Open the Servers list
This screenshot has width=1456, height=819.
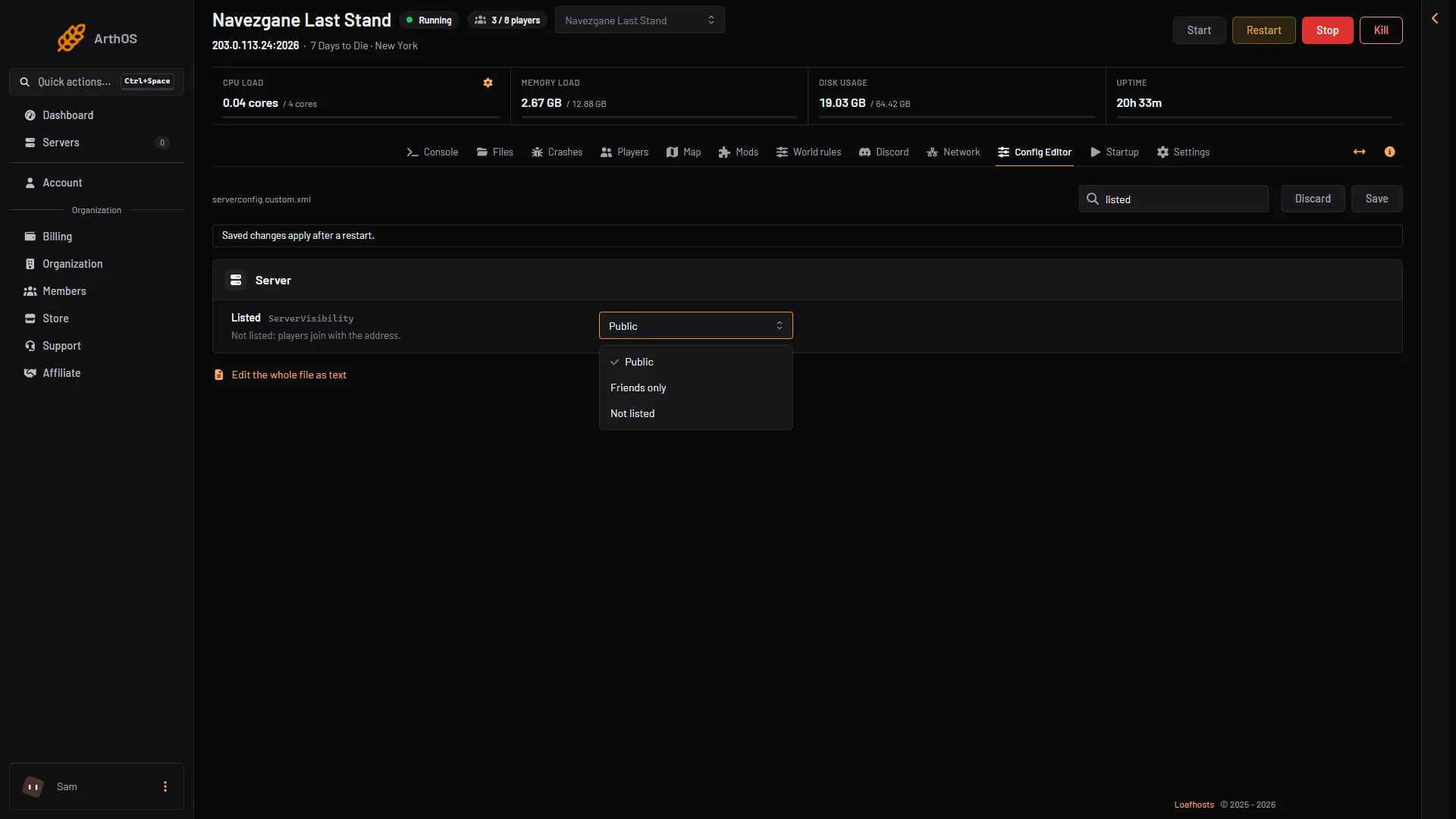point(96,143)
